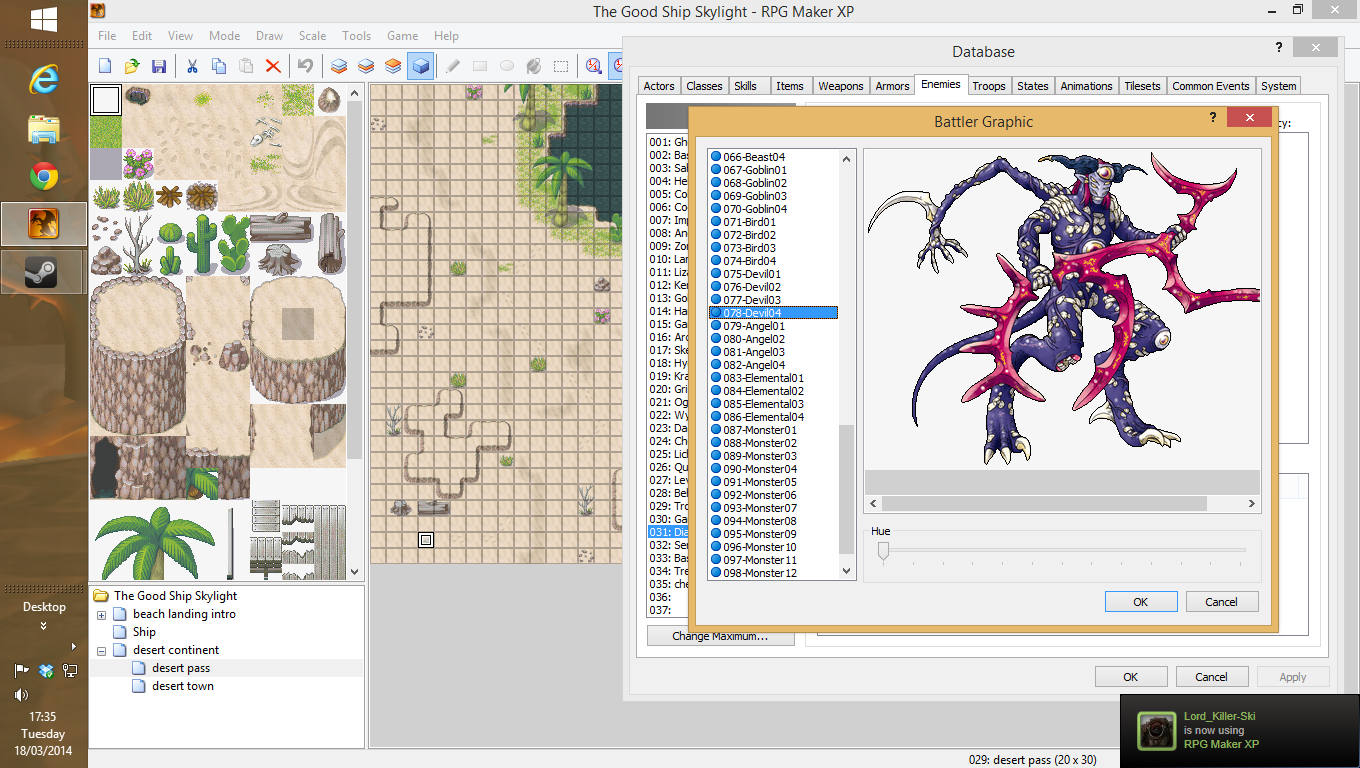
Task: Choose the dotted Select tool
Action: [x=561, y=66]
